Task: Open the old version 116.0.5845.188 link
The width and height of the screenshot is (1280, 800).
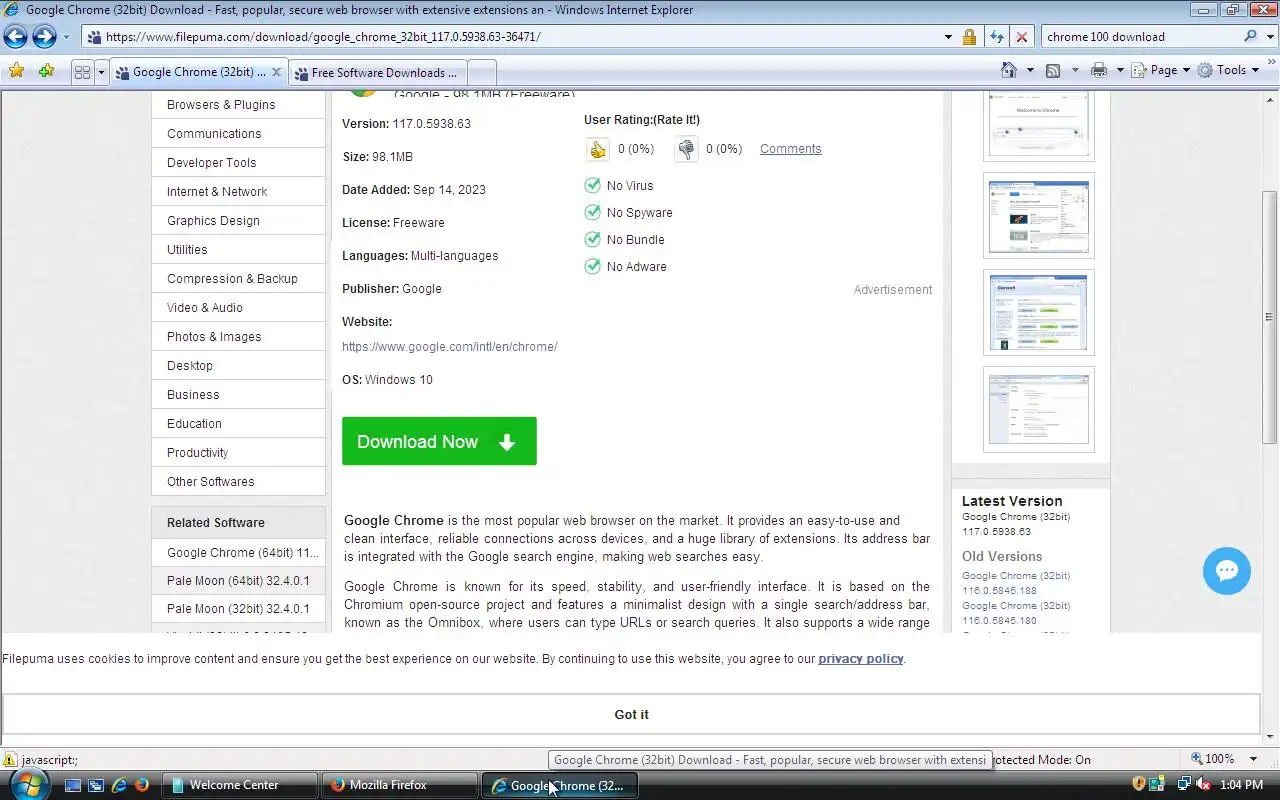Action: 1016,583
